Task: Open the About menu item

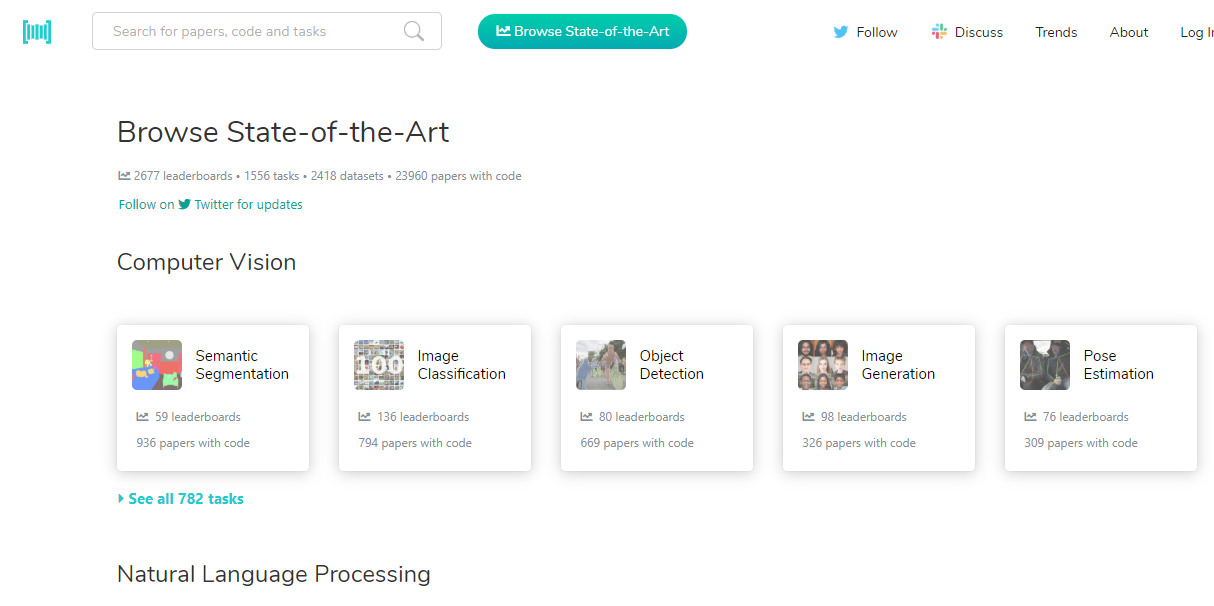Action: click(x=1129, y=32)
